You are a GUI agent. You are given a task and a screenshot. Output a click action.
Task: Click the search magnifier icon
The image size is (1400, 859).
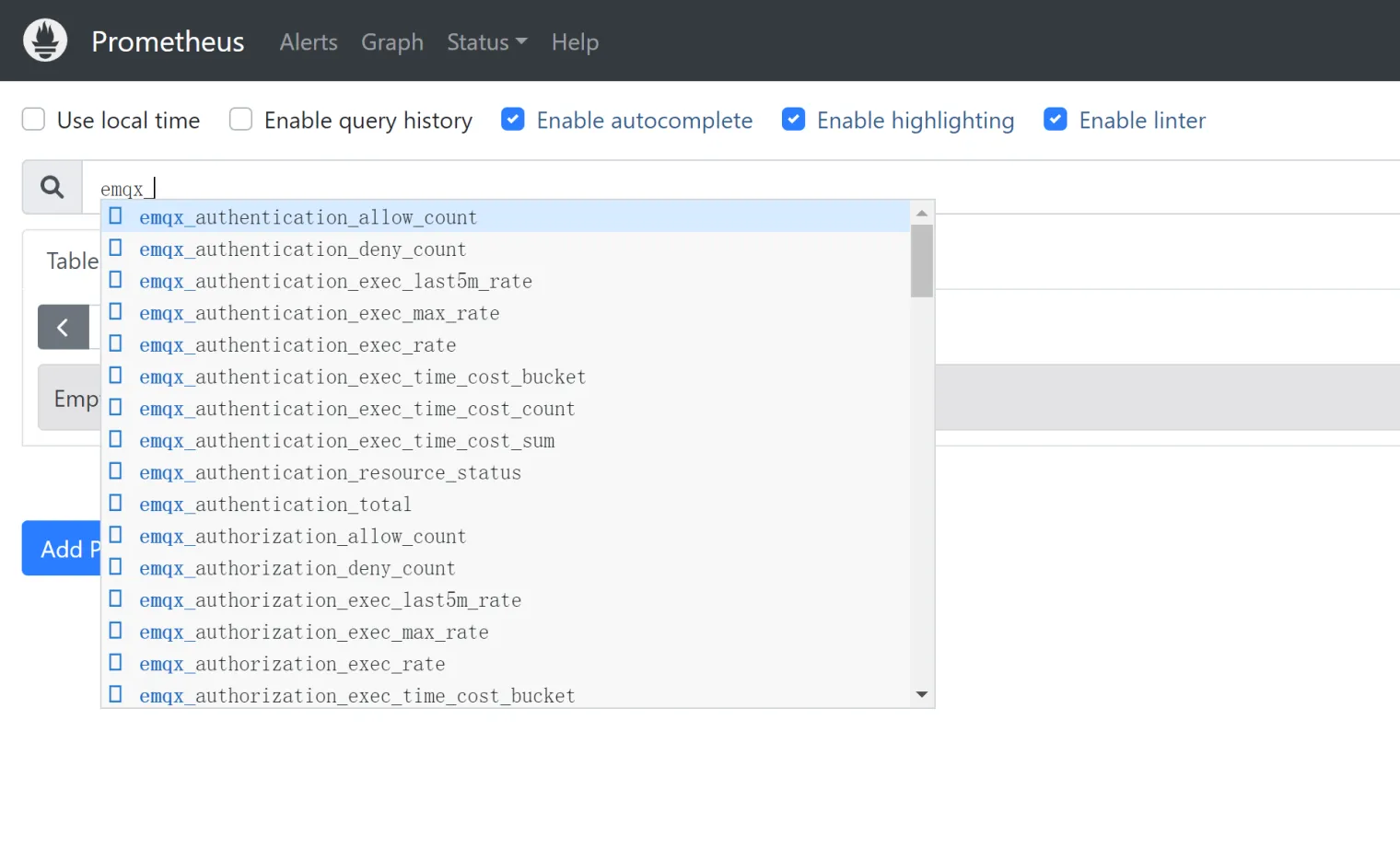point(52,188)
